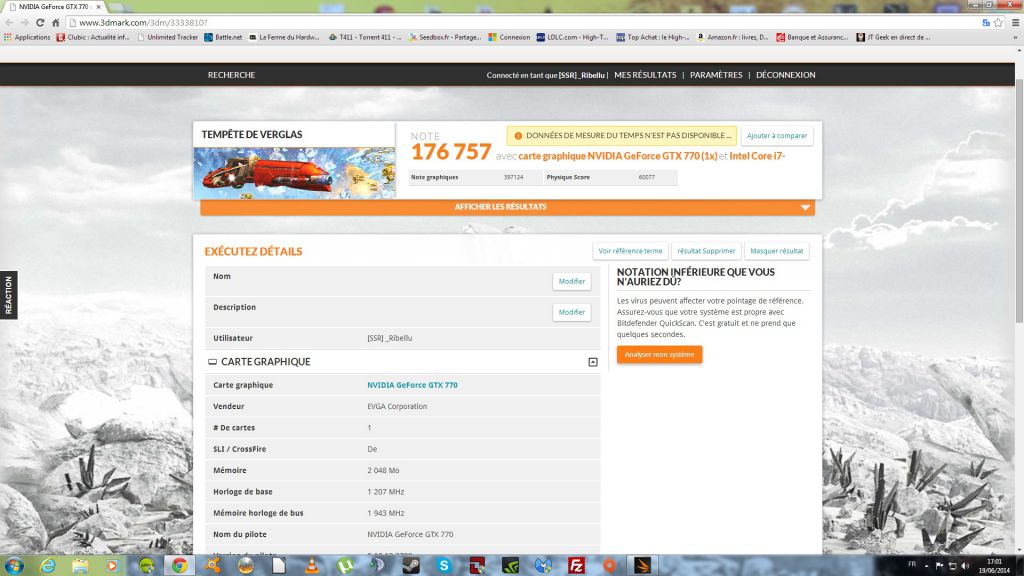The width and height of the screenshot is (1024, 576).
Task: Open the Clubic bookmark
Action: 93,37
